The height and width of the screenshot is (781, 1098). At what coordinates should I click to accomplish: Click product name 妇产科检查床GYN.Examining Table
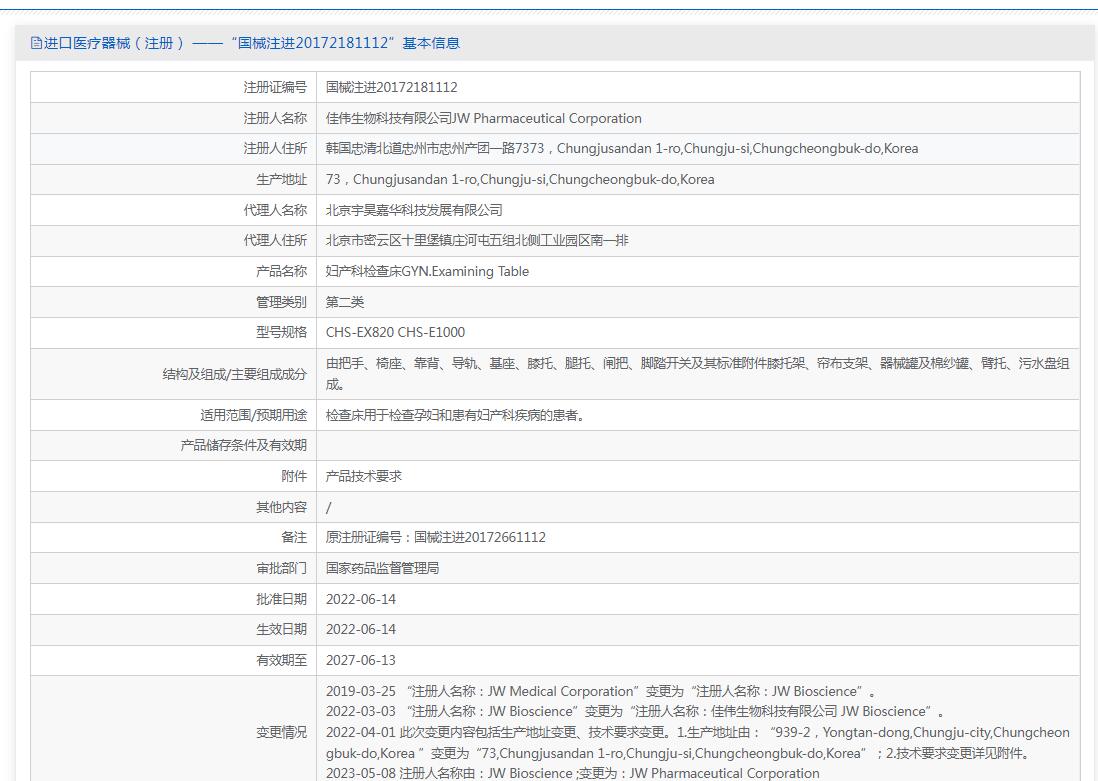tap(427, 271)
